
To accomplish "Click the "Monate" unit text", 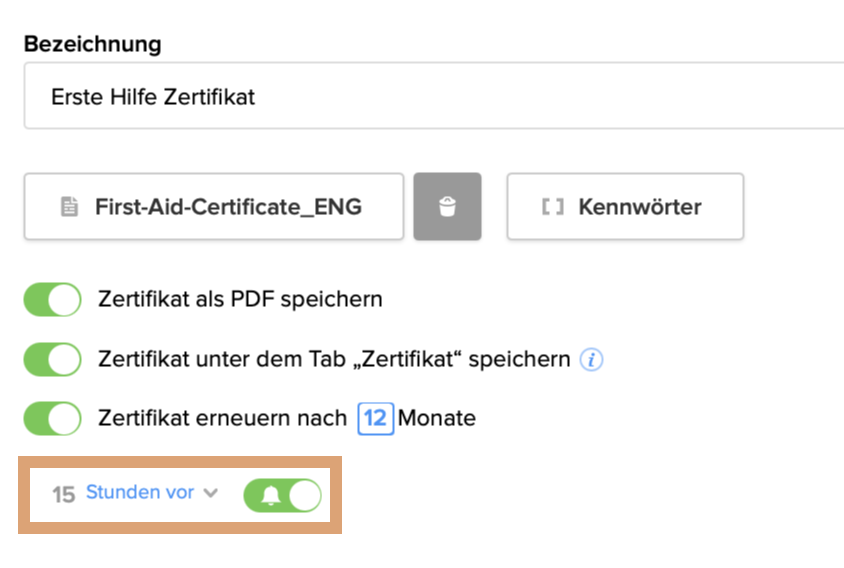I will coord(437,418).
